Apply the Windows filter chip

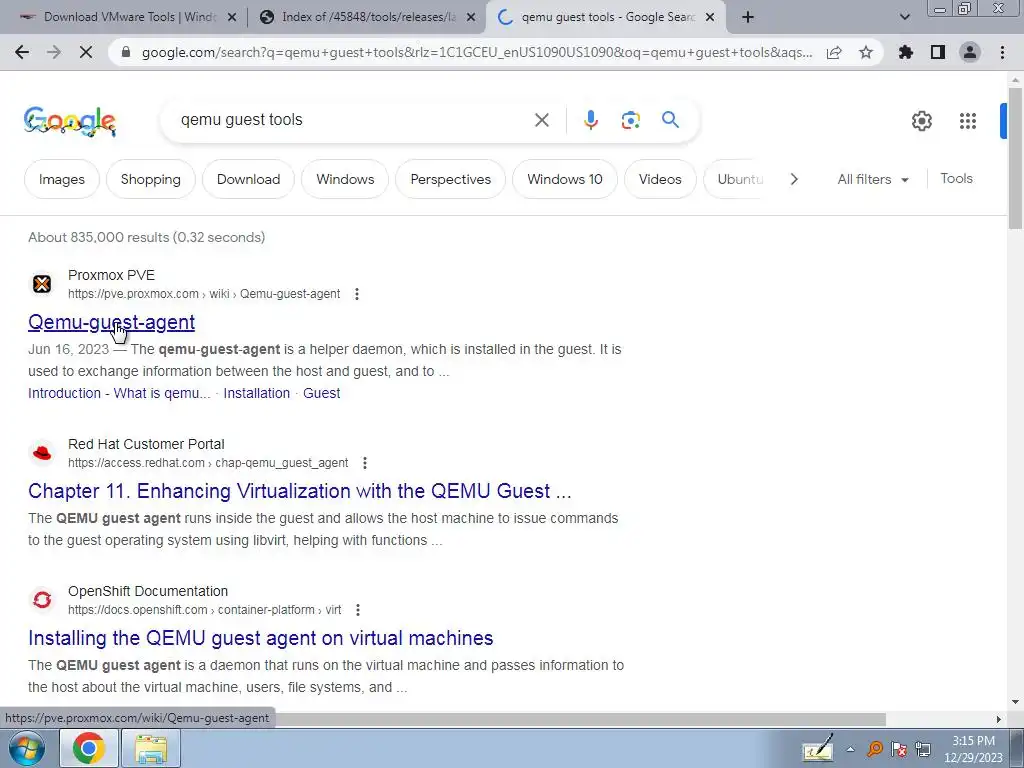[345, 180]
